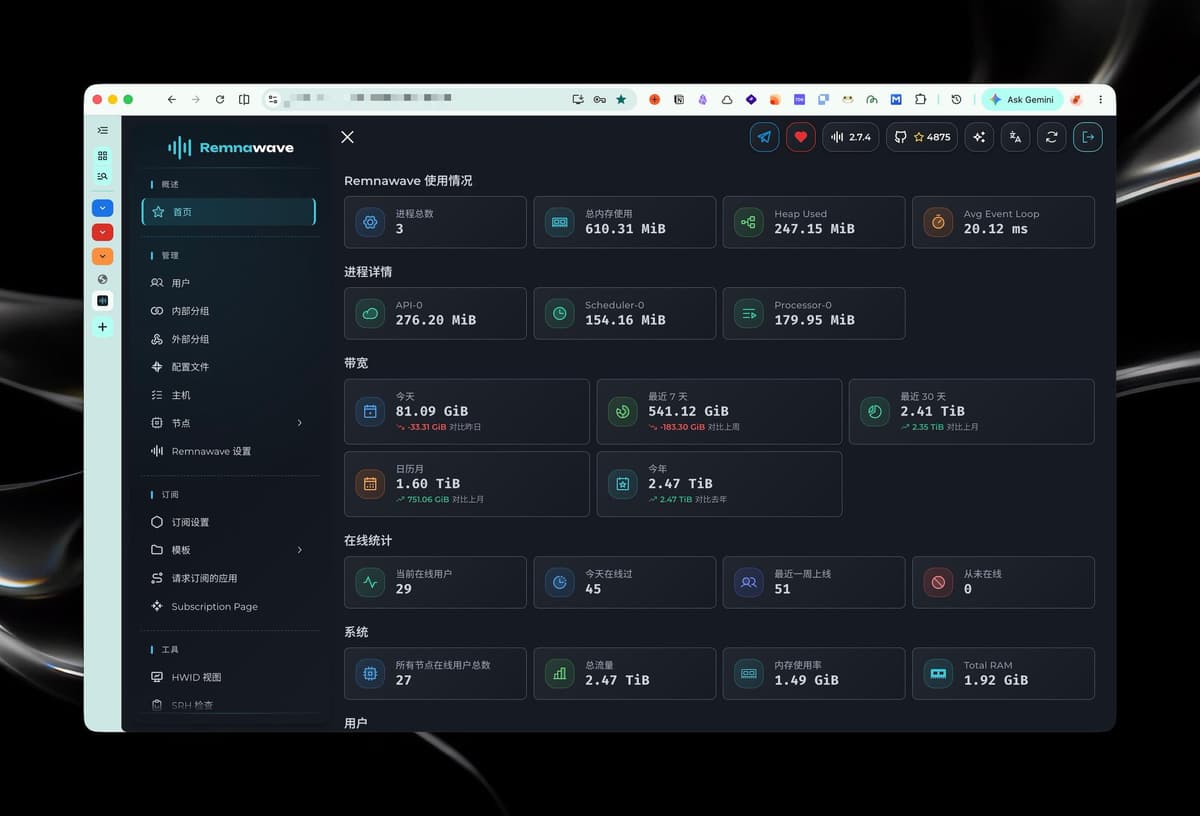
Task: Click the Remnawave logo in sidebar
Action: click(231, 147)
